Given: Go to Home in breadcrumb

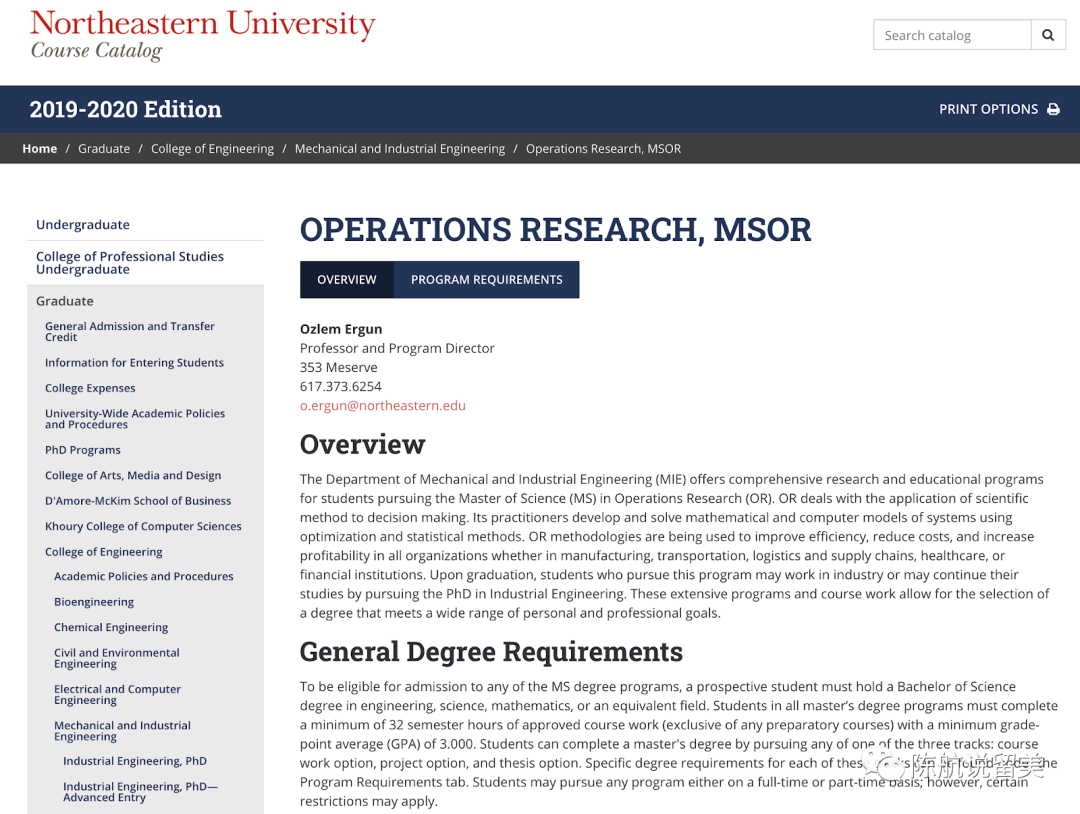Looking at the screenshot, I should coord(40,148).
